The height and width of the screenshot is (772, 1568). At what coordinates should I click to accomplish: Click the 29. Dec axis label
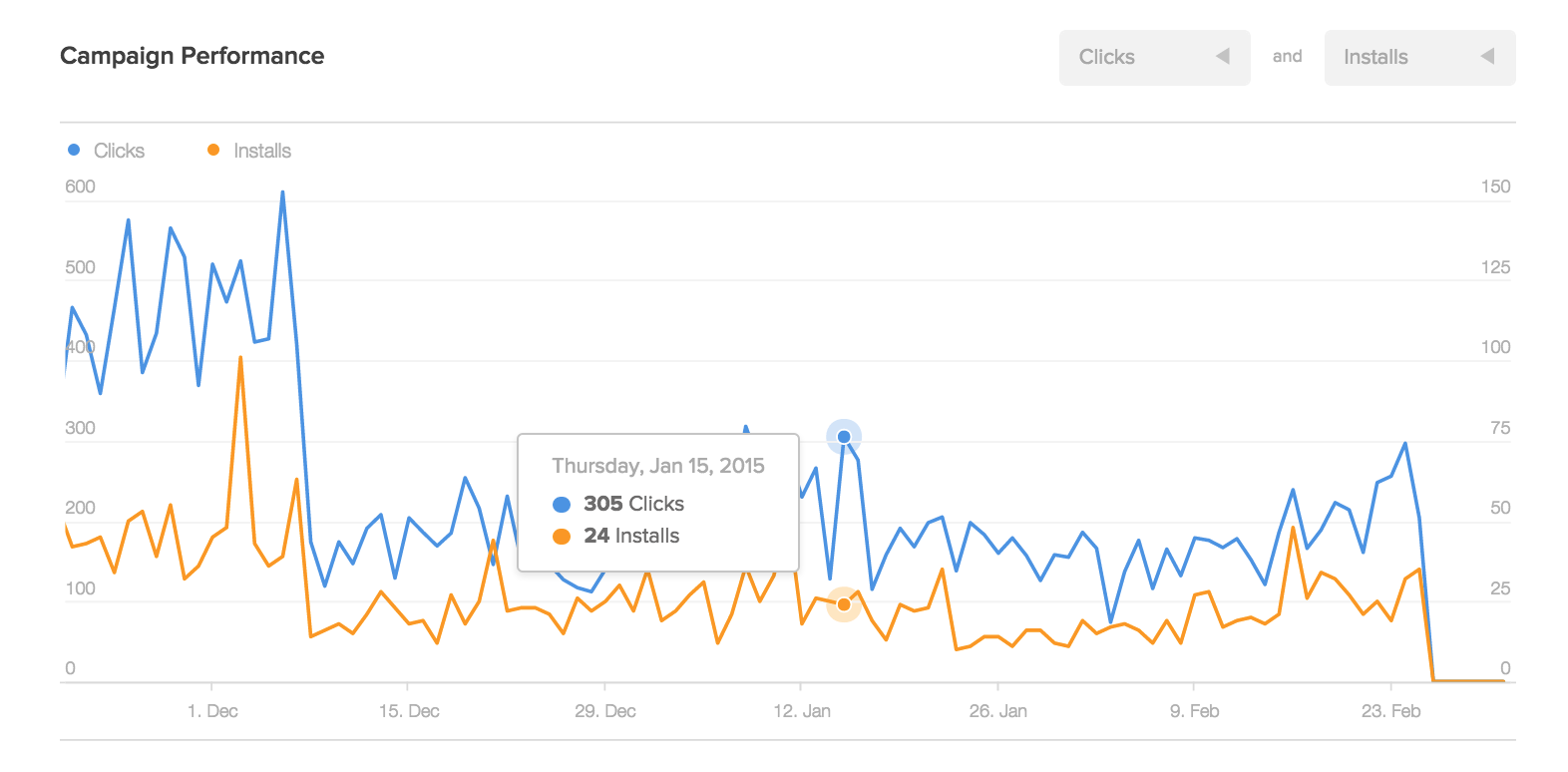[x=605, y=711]
